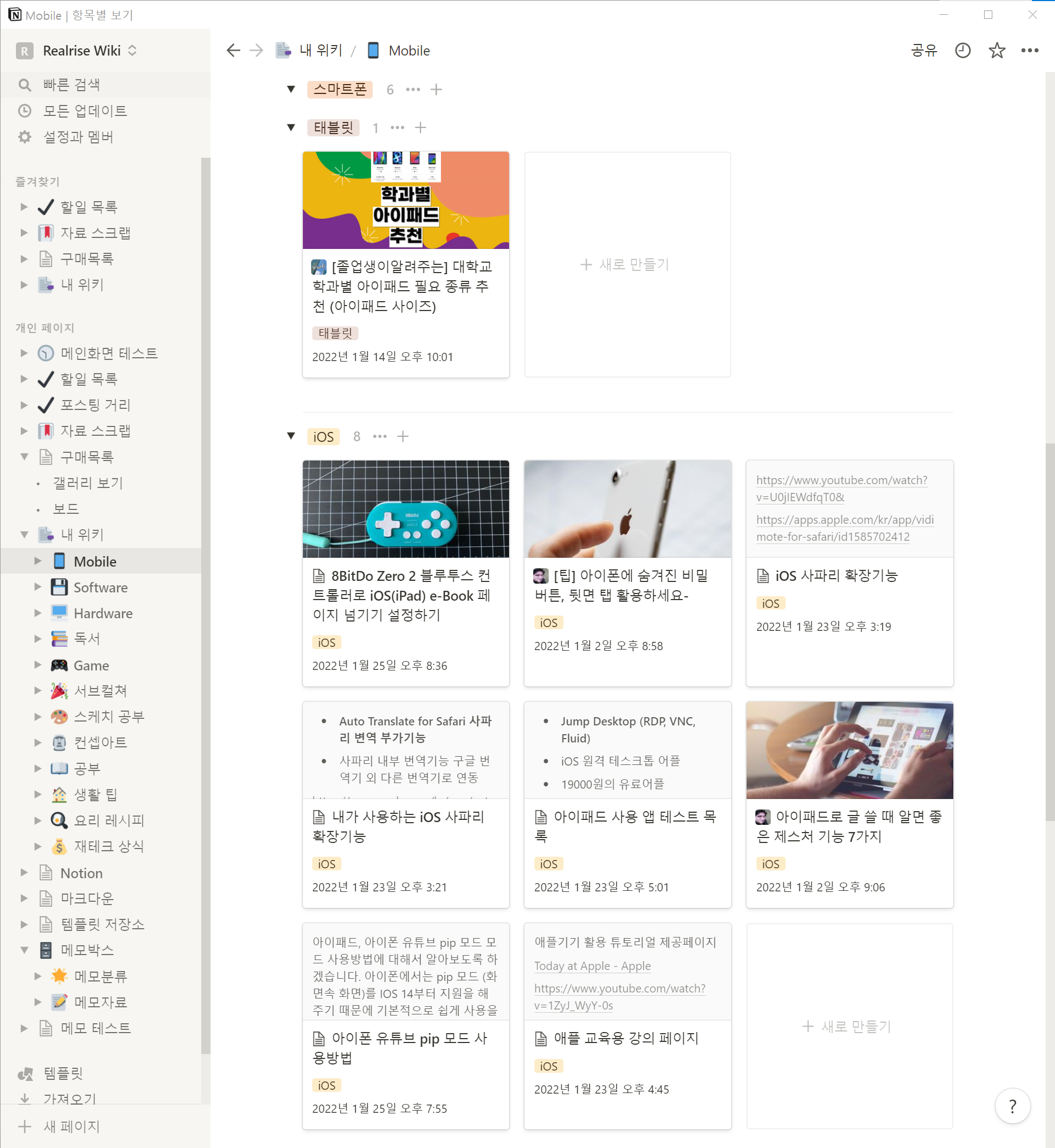Collapse 내 위키 tree in personal pages
This screenshot has height=1148, width=1055.
24,535
